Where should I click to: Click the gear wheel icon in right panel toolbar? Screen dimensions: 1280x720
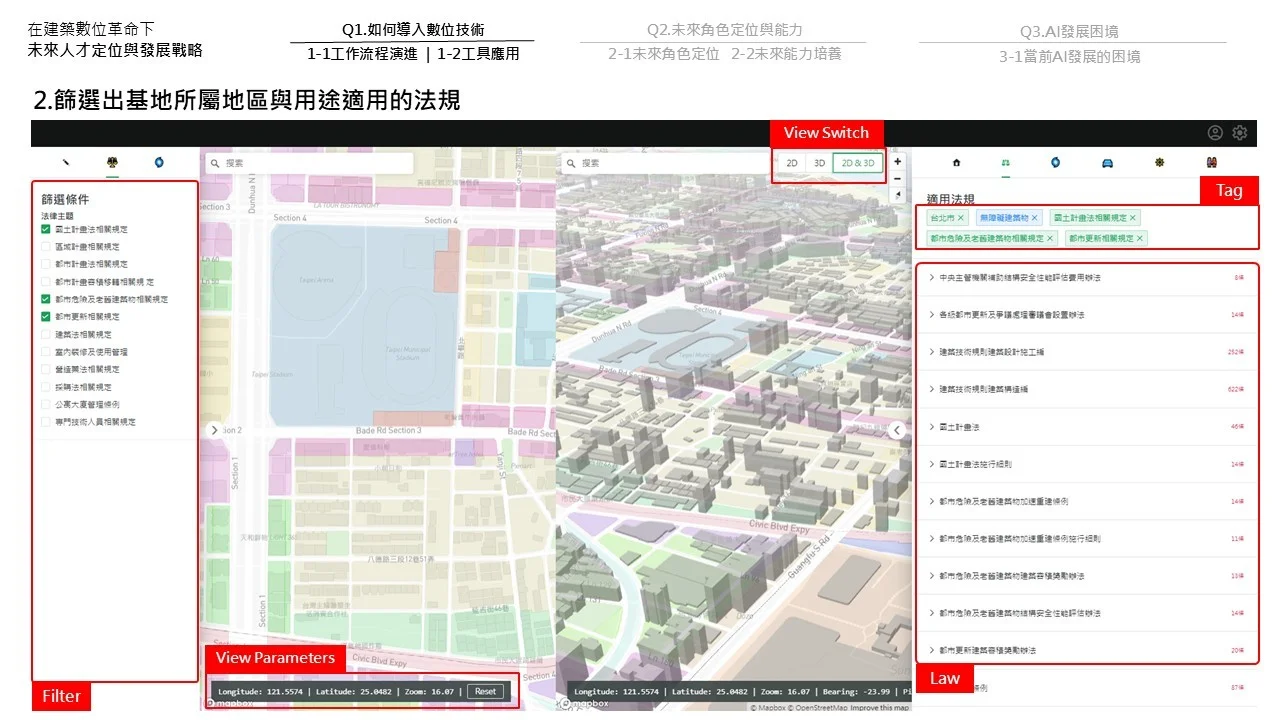[1160, 162]
